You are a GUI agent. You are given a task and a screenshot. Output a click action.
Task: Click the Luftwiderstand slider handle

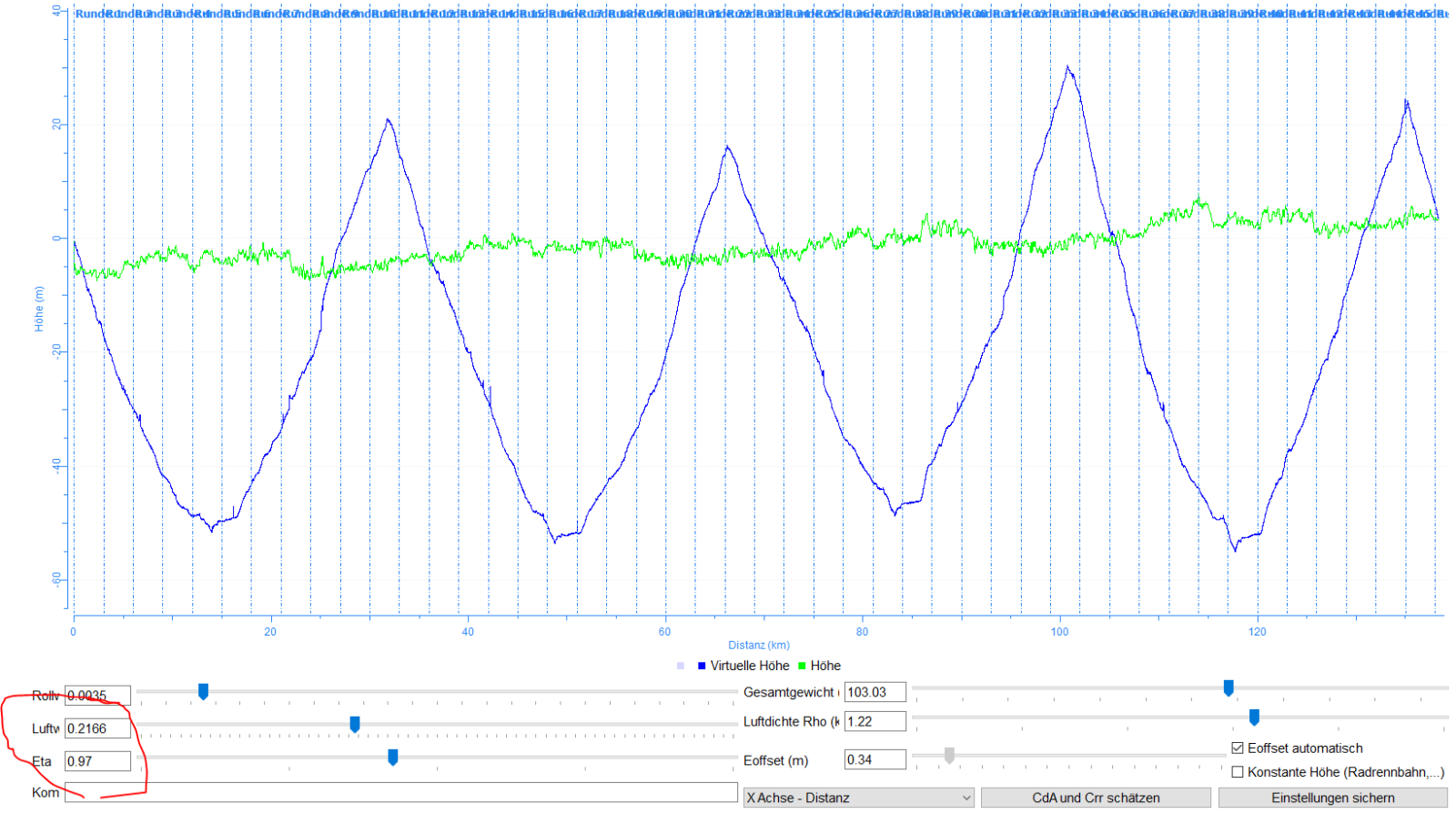click(355, 724)
